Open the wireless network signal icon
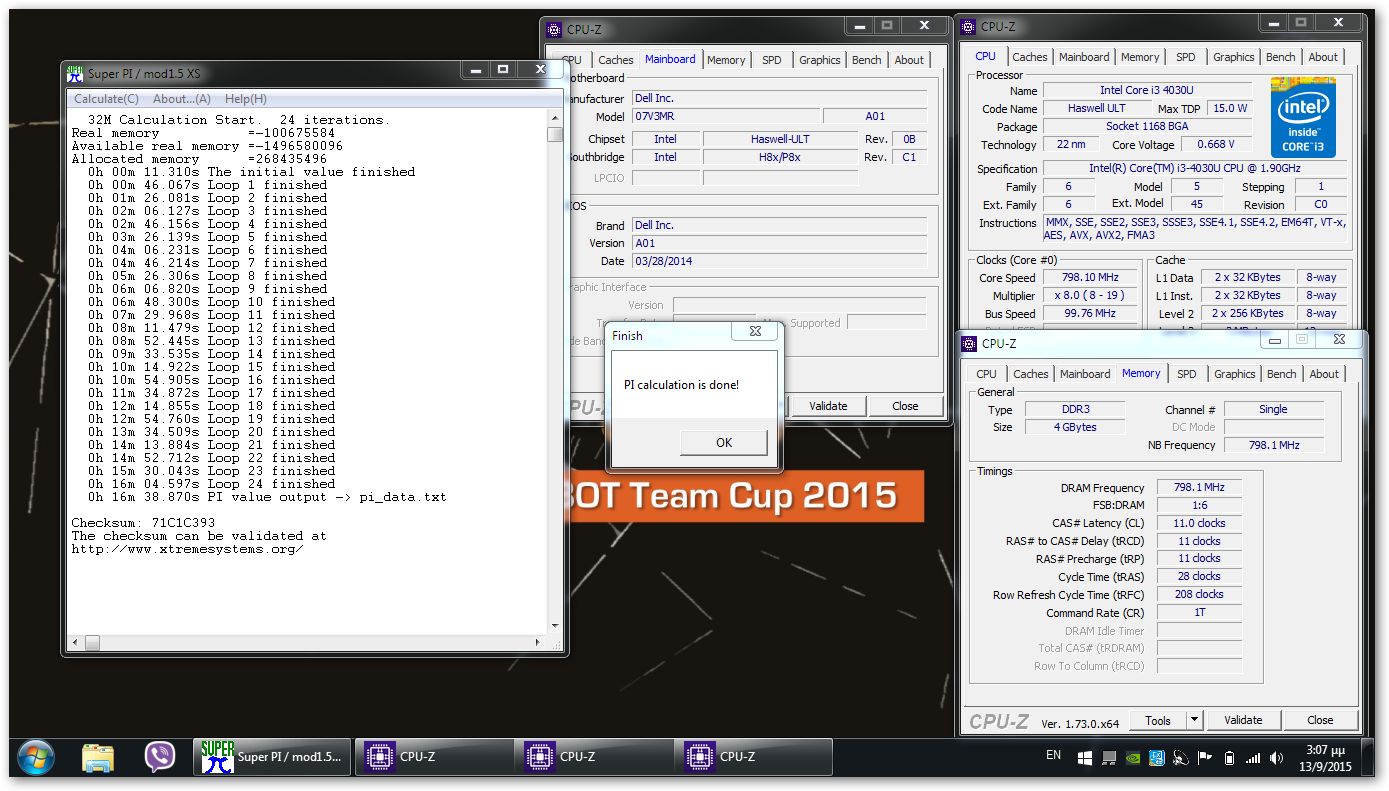The width and height of the screenshot is (1389, 791). 1253,757
